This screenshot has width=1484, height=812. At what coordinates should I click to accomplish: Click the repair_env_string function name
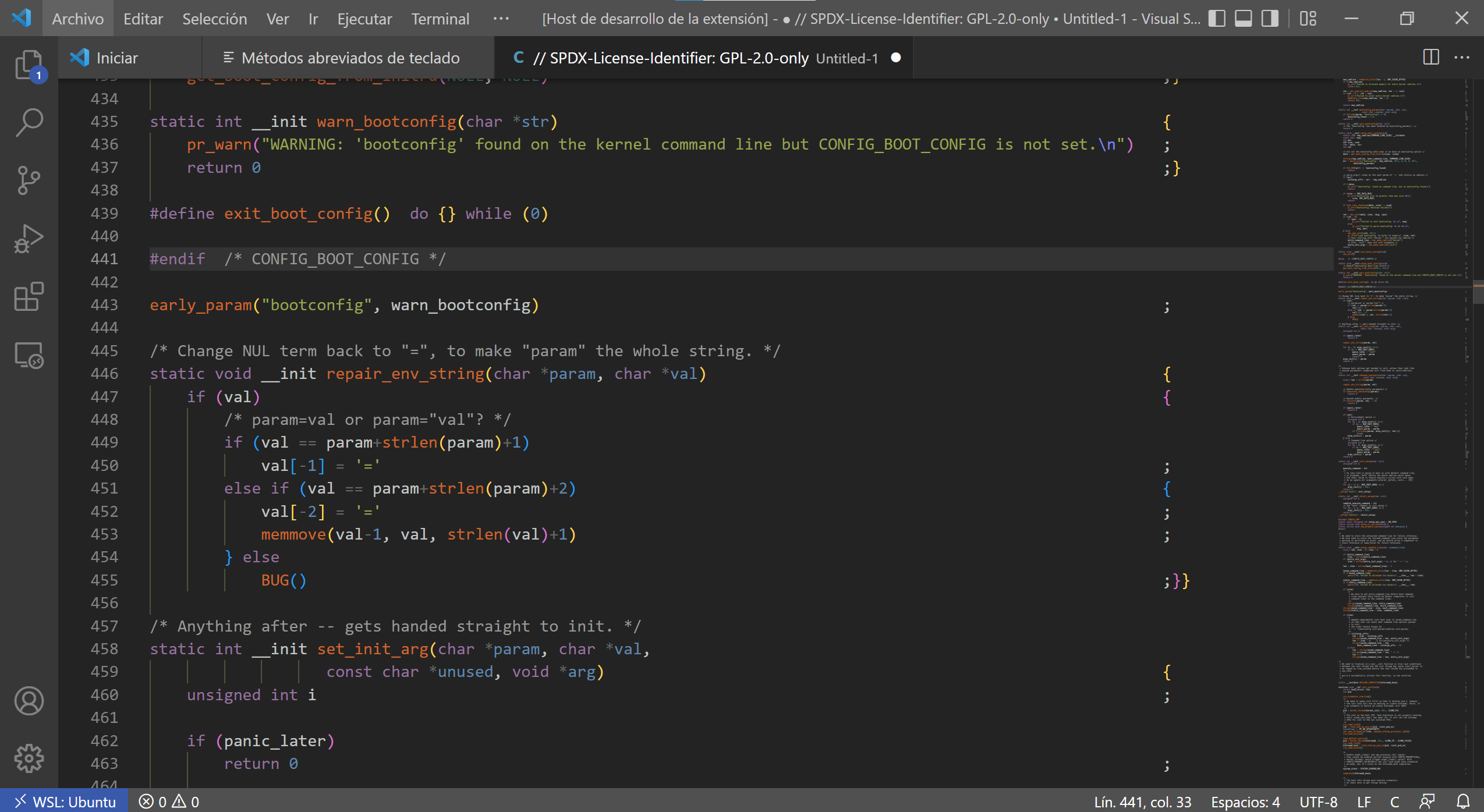tap(405, 374)
